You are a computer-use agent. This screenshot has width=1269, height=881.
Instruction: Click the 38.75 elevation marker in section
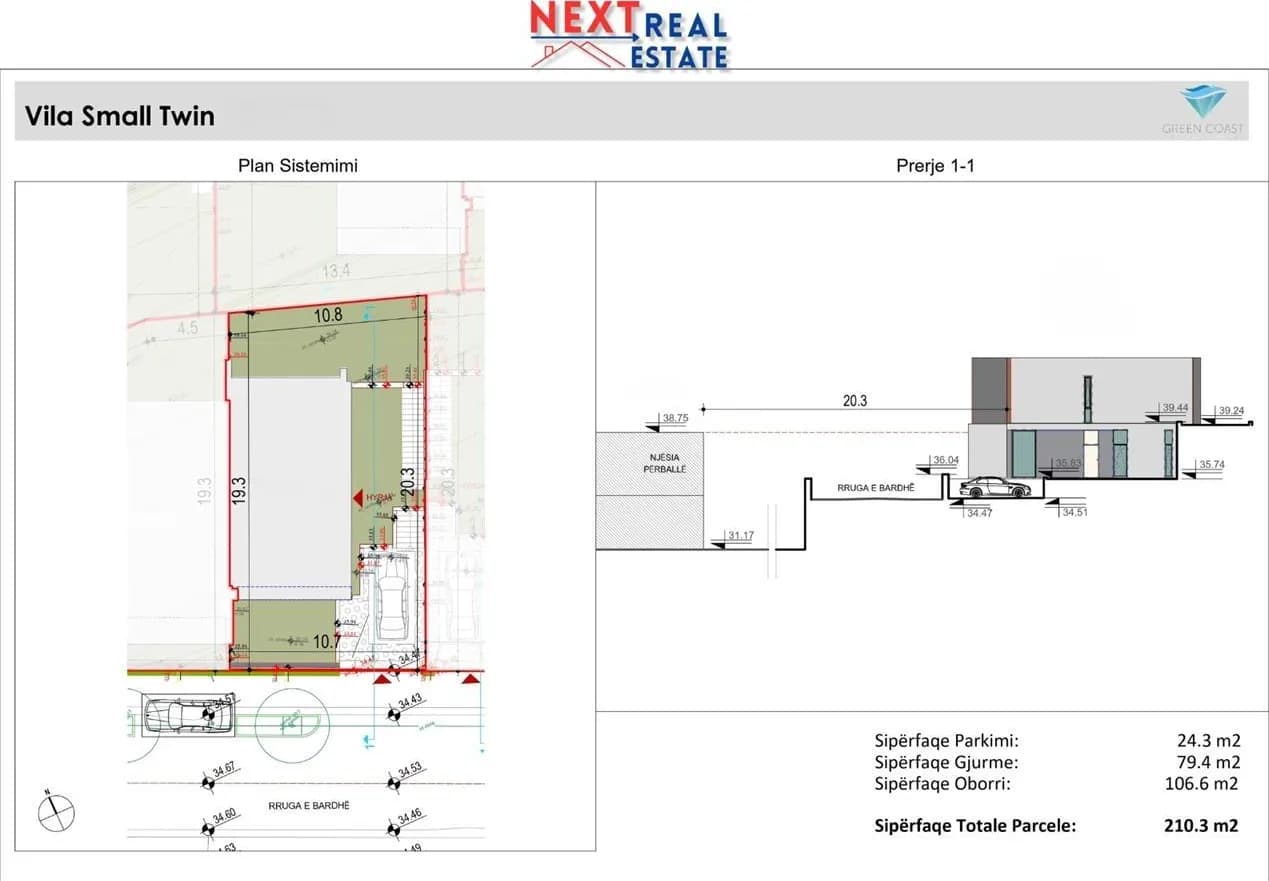[x=675, y=419]
